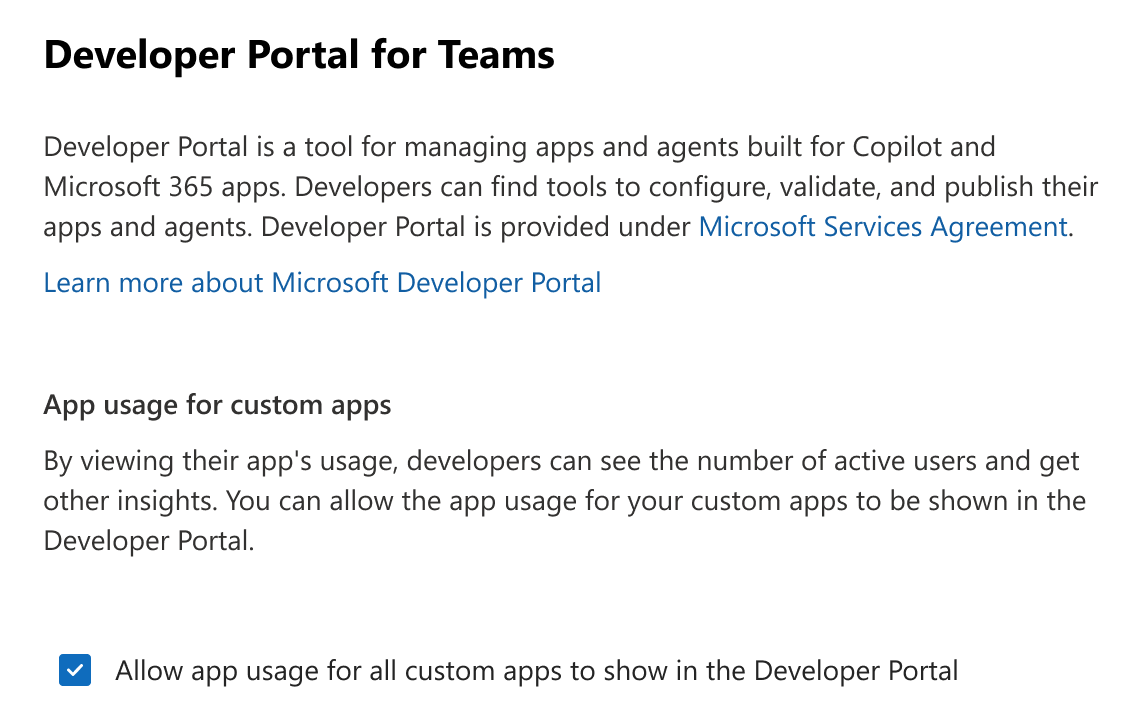Image resolution: width=1133 pixels, height=725 pixels.
Task: Open the Microsoft Services Agreement link
Action: point(883,227)
